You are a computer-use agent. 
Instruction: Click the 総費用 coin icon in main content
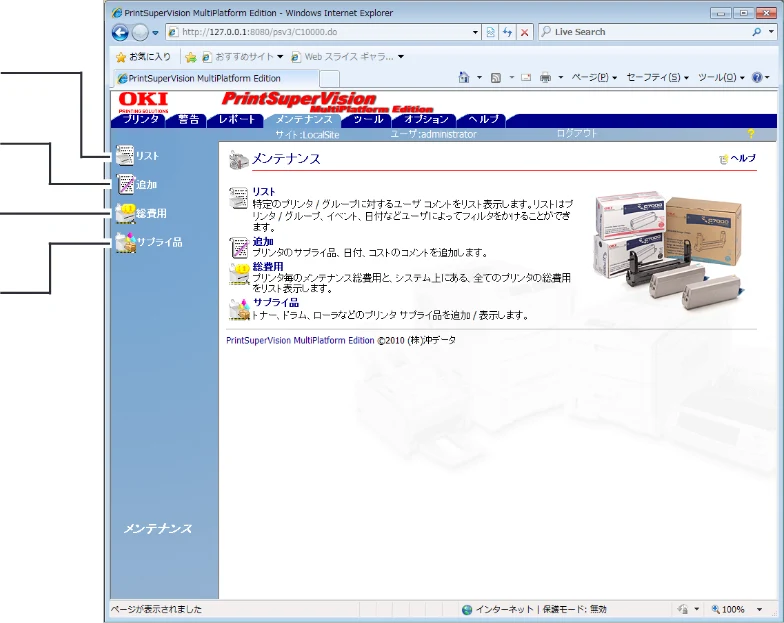point(239,274)
